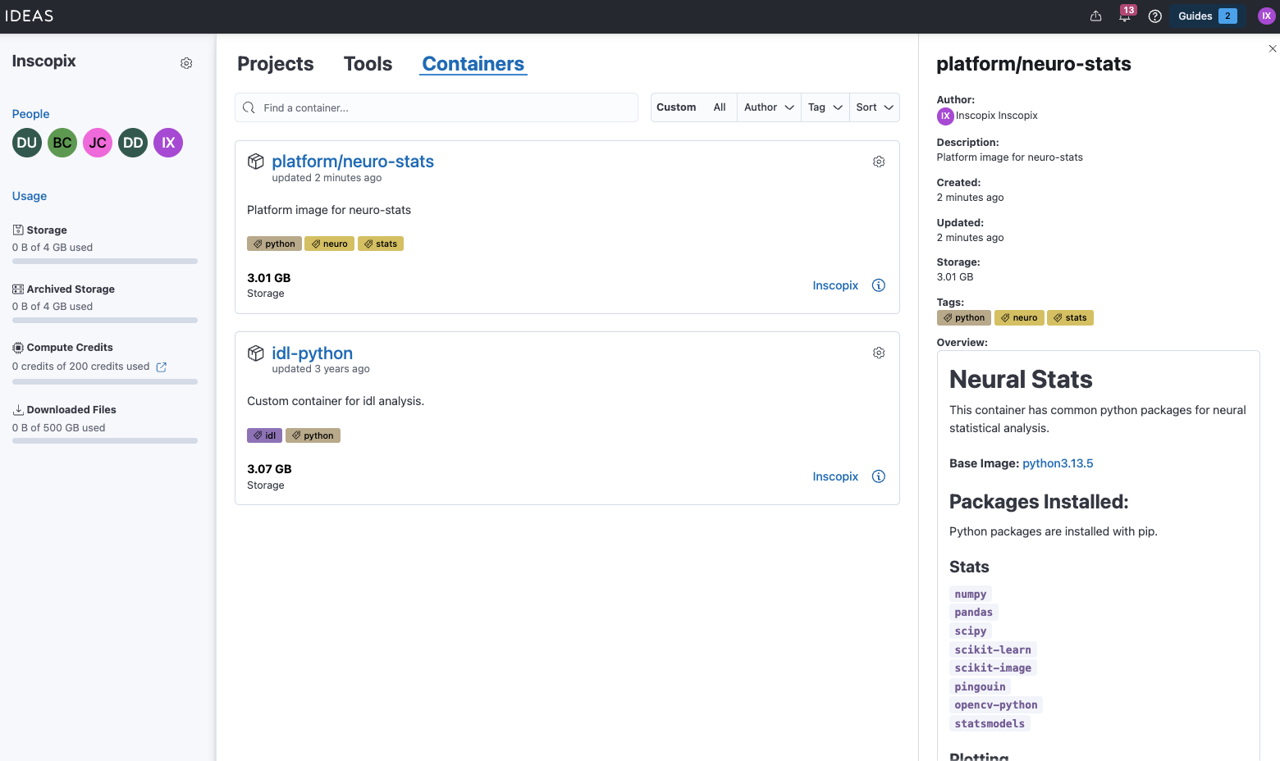1280x761 pixels.
Task: Open settings gear for idl-python container
Action: pos(878,353)
